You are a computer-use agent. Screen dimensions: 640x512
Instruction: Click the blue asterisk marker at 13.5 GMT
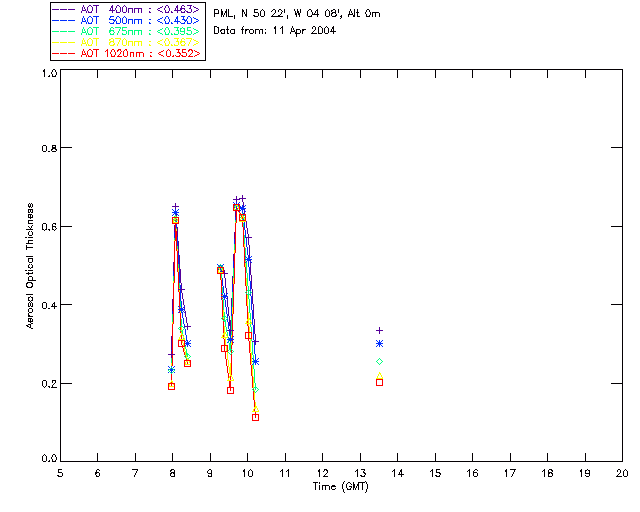379,343
